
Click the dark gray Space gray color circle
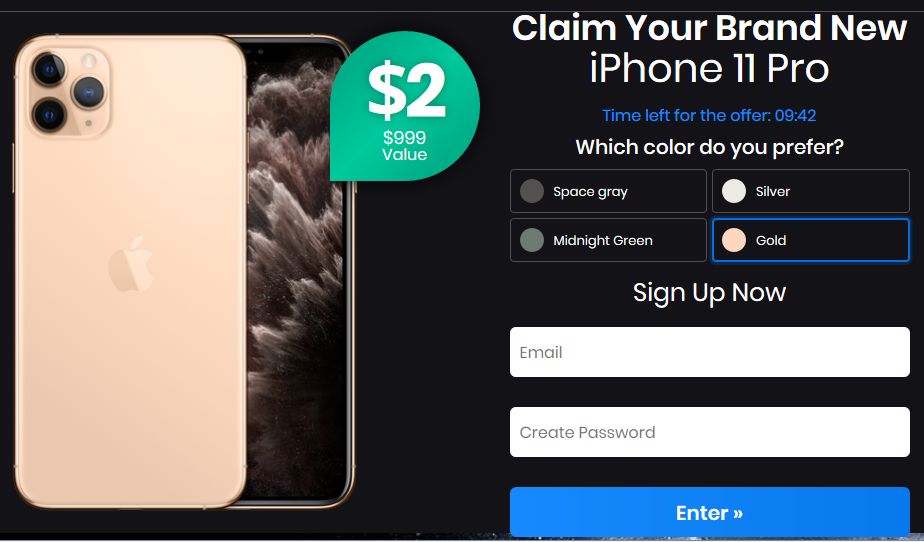tap(532, 191)
